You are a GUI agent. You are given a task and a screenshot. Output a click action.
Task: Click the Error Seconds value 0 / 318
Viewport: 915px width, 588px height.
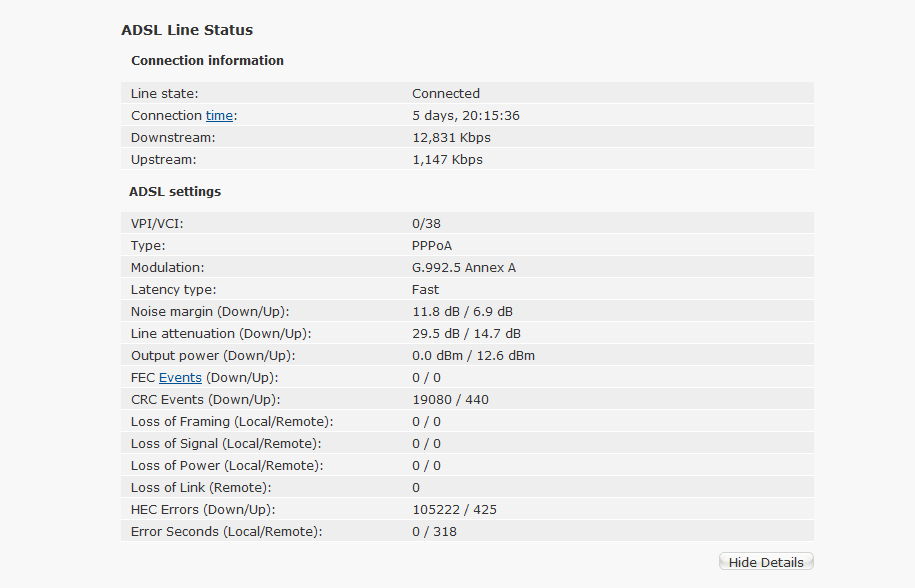pos(434,531)
